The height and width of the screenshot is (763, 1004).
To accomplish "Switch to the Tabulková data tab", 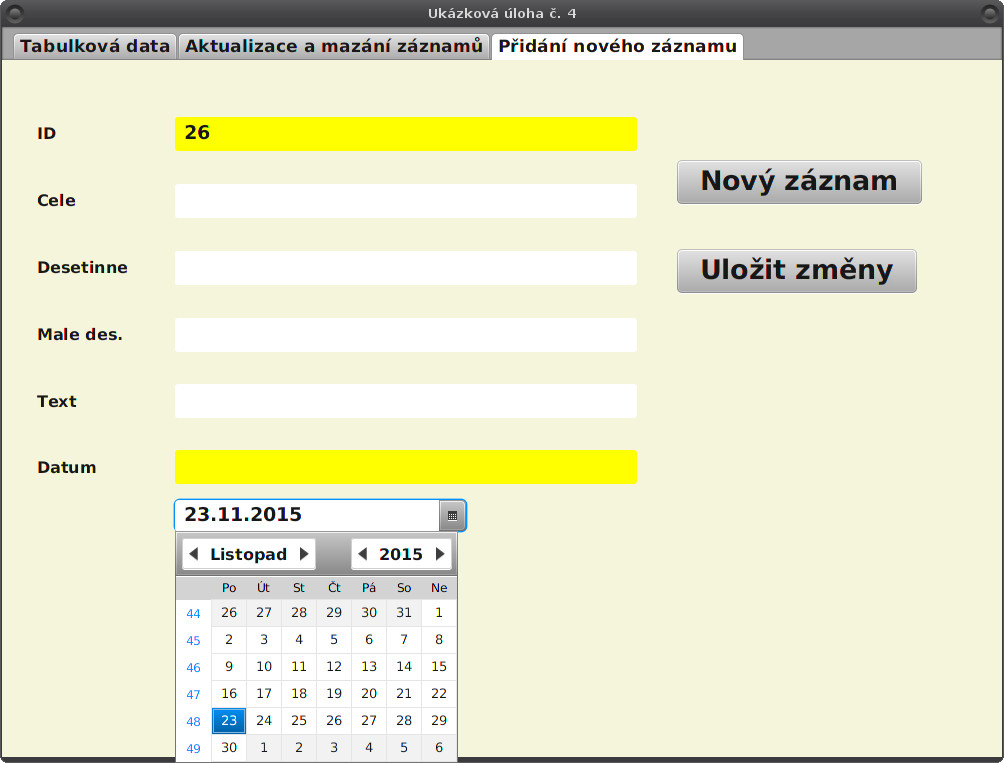I will click(x=94, y=45).
